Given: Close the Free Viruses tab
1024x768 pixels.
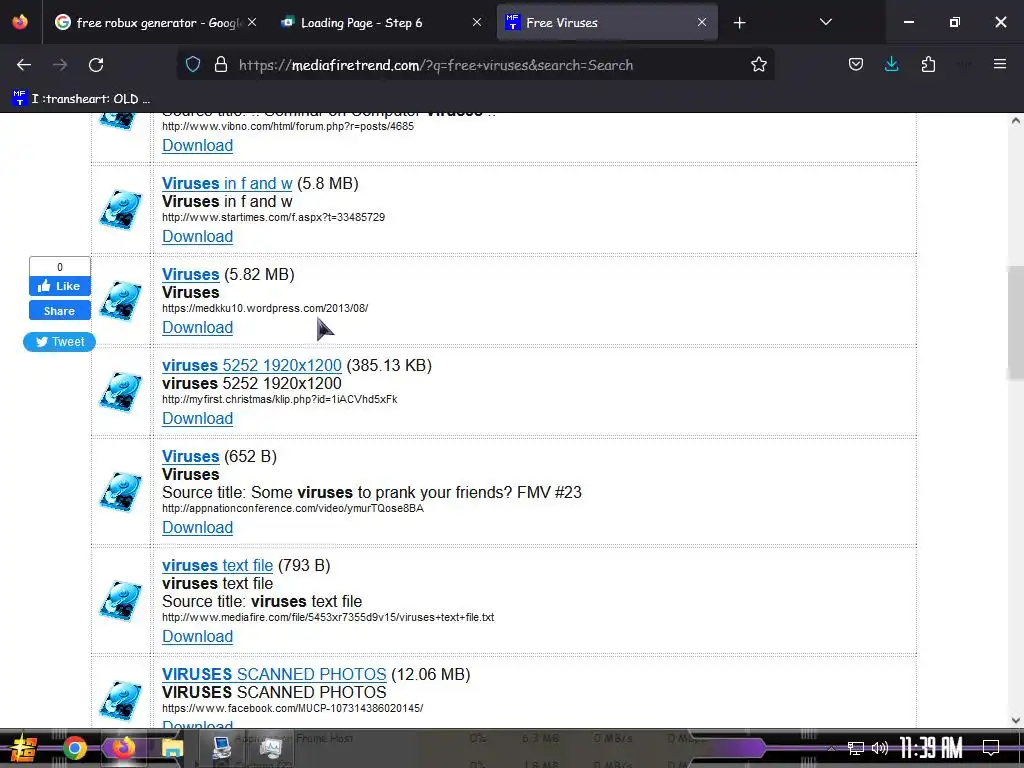Looking at the screenshot, I should (701, 23).
